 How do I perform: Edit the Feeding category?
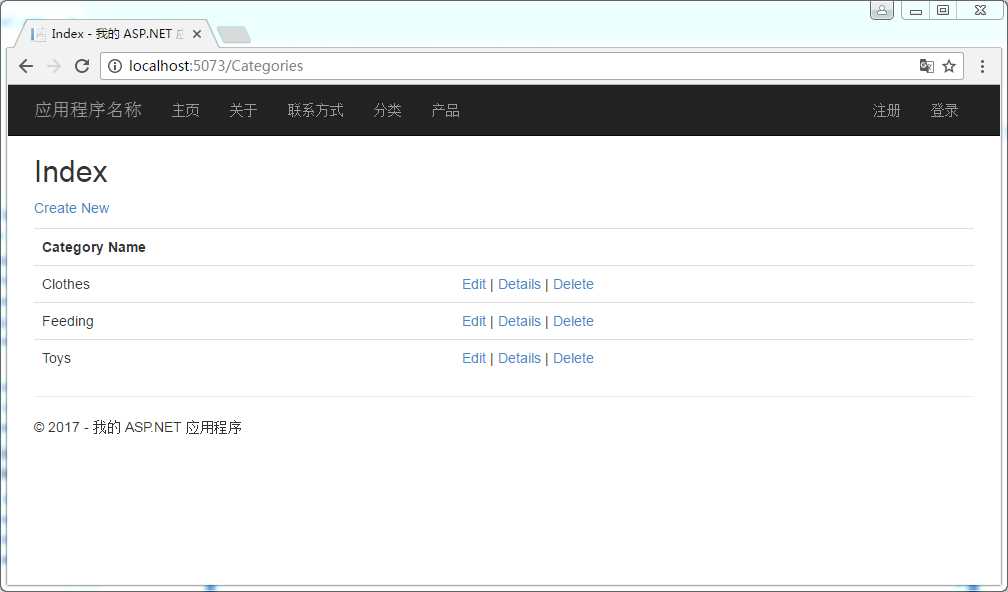click(474, 321)
